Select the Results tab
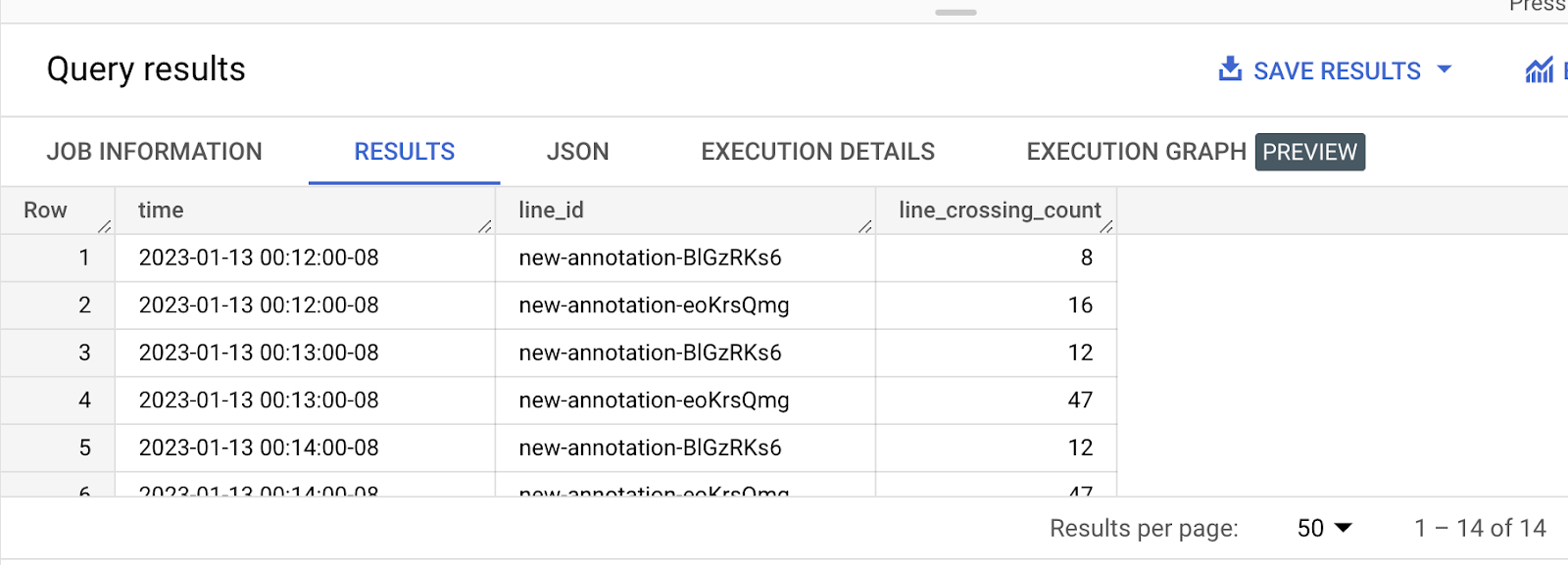 pos(404,152)
